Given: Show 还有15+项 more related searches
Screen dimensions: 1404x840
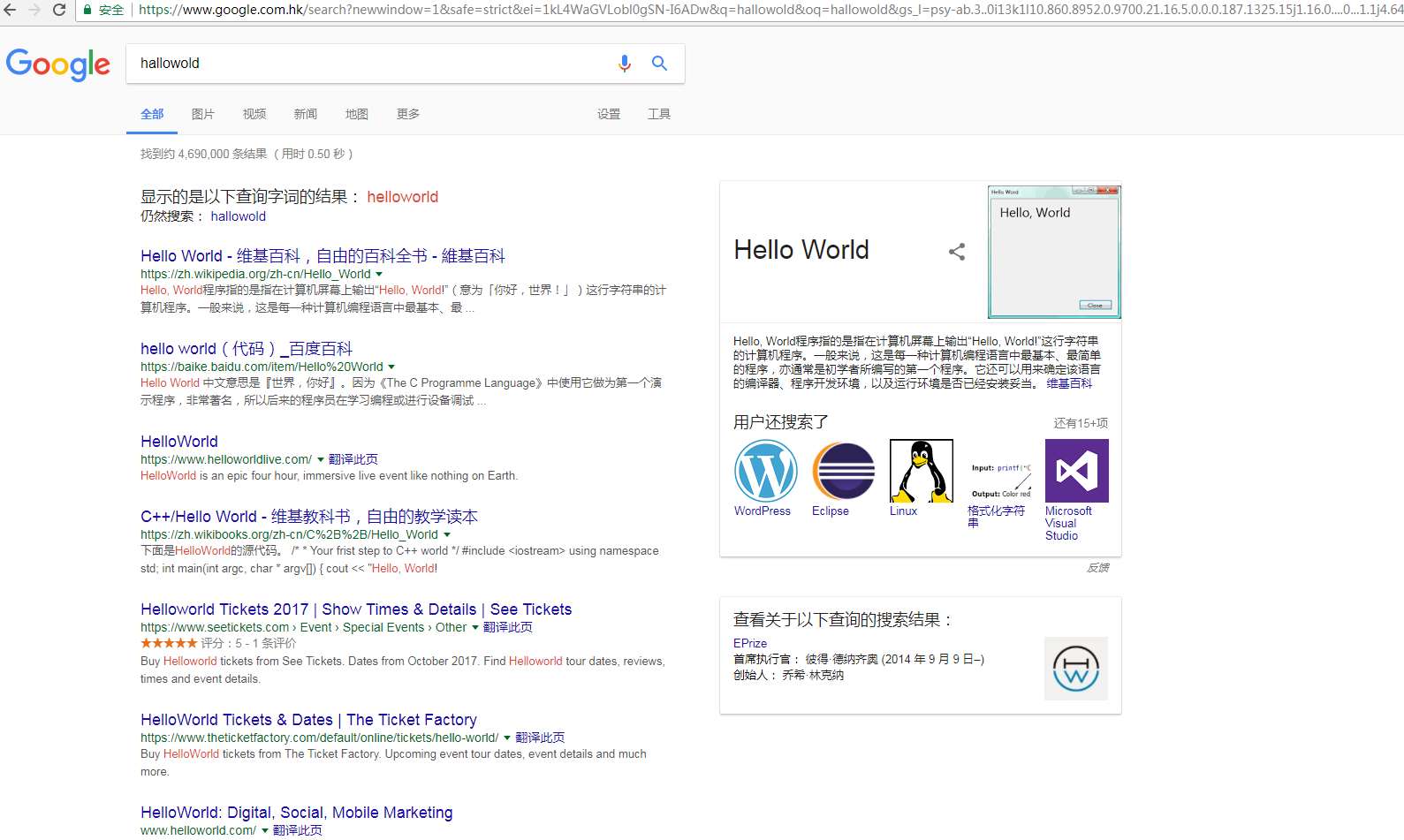Looking at the screenshot, I should click(1081, 423).
